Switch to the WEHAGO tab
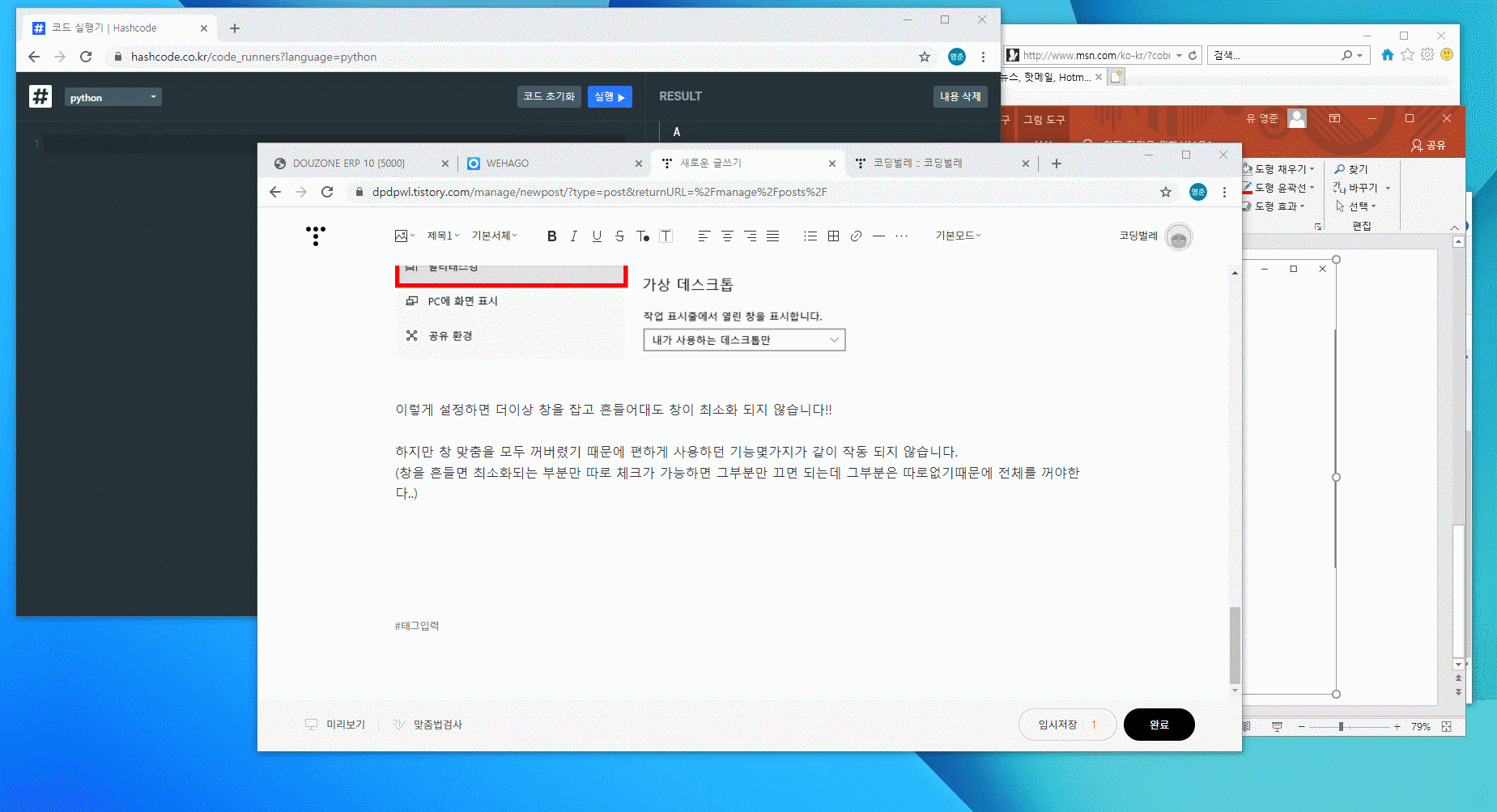This screenshot has height=812, width=1497. [x=555, y=164]
